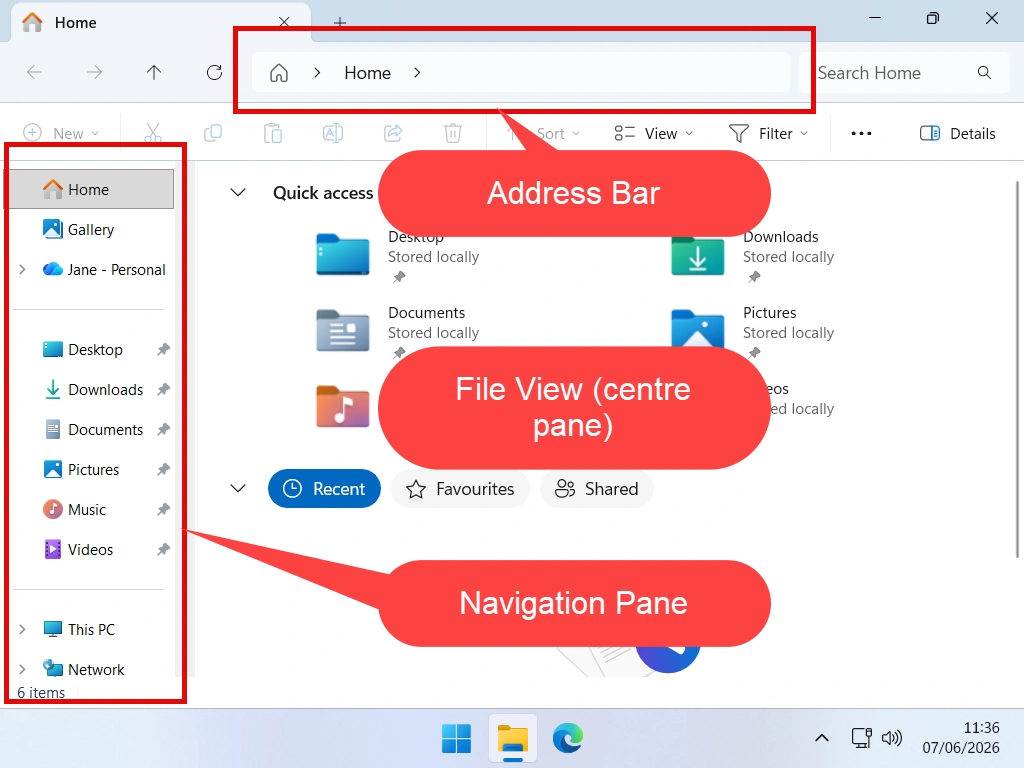Collapse the Quick access section
The height and width of the screenshot is (768, 1024).
(x=238, y=193)
